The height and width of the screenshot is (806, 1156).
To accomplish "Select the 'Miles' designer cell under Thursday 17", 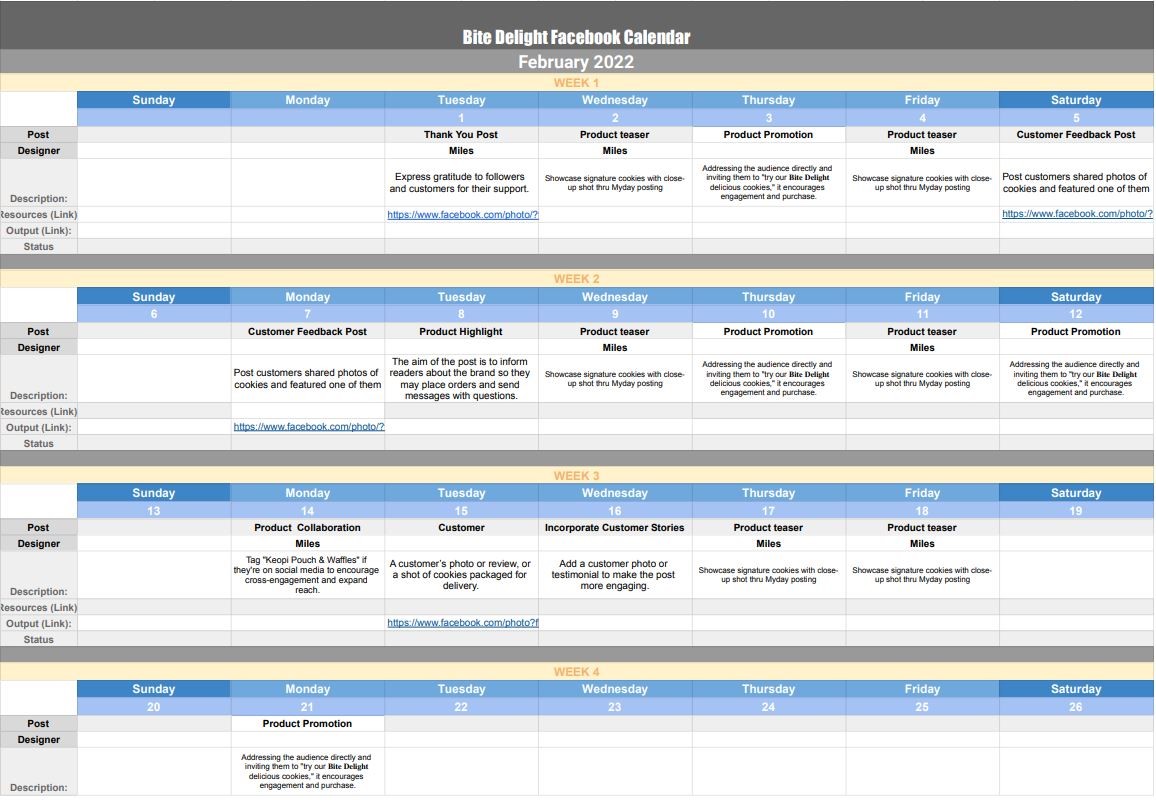I will point(768,543).
